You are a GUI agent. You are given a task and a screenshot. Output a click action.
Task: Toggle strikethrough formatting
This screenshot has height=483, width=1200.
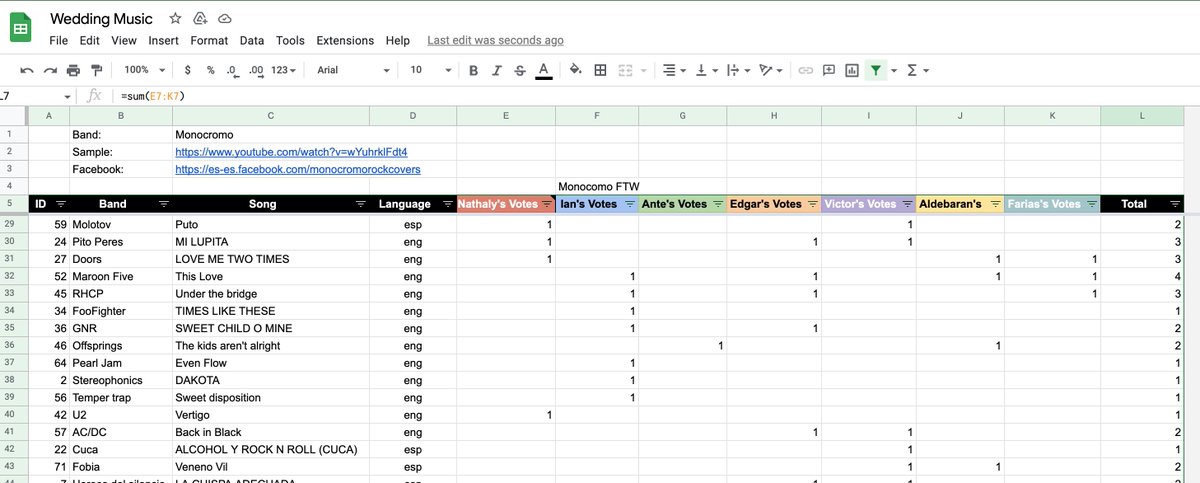tap(519, 70)
